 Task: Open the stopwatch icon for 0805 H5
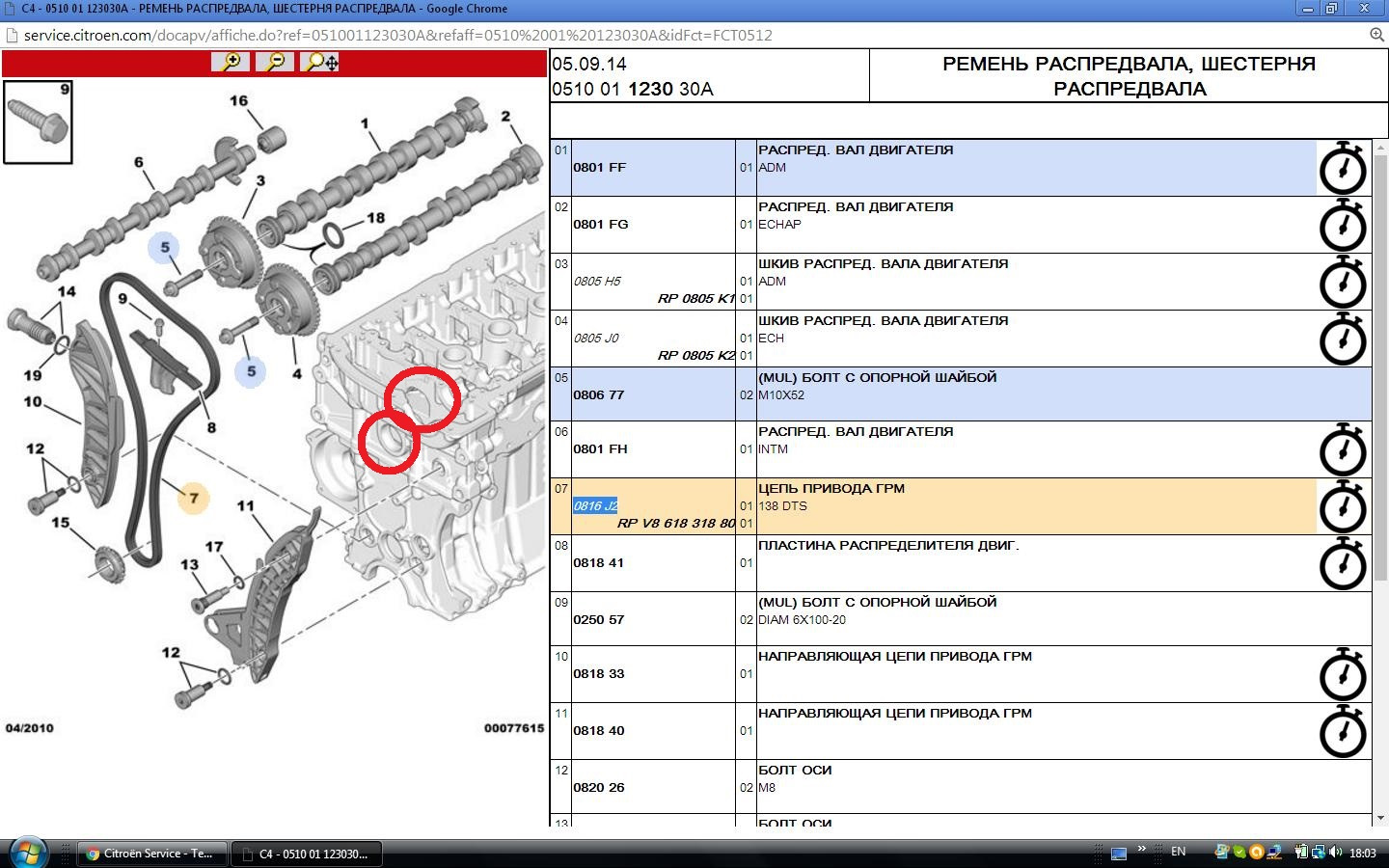pyautogui.click(x=1343, y=282)
